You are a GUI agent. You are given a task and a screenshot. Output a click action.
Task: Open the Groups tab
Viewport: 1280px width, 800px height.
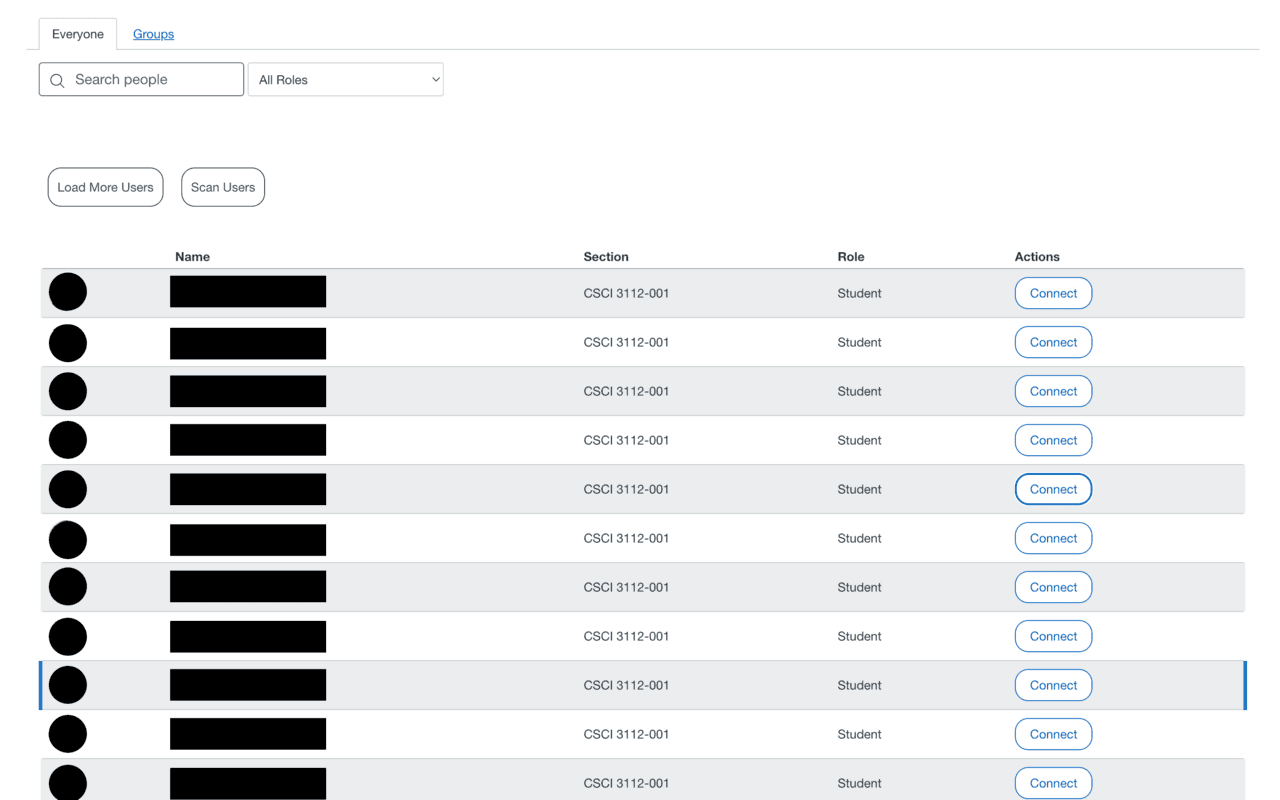click(x=153, y=34)
